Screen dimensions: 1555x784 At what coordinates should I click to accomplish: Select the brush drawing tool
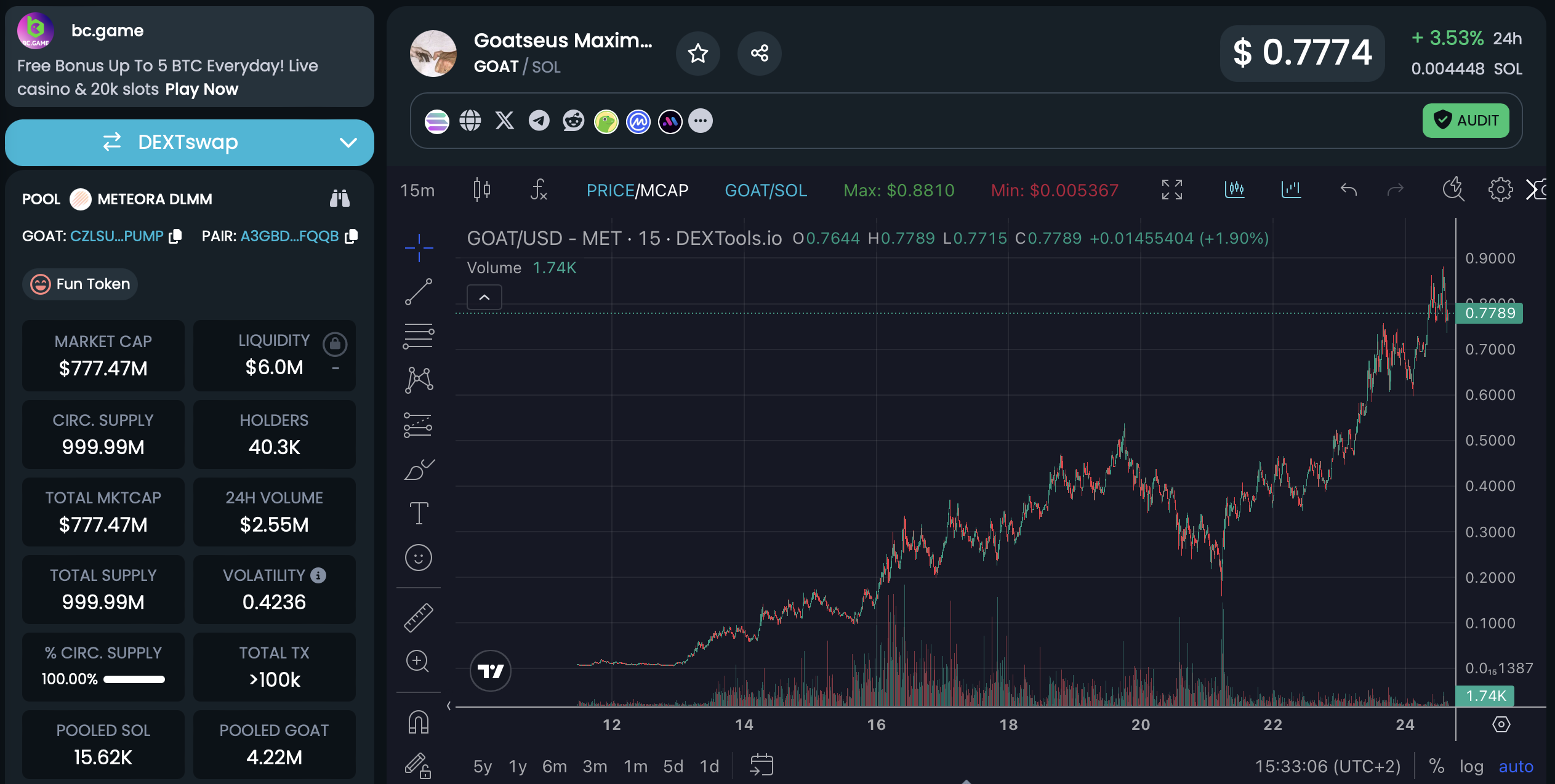[419, 469]
